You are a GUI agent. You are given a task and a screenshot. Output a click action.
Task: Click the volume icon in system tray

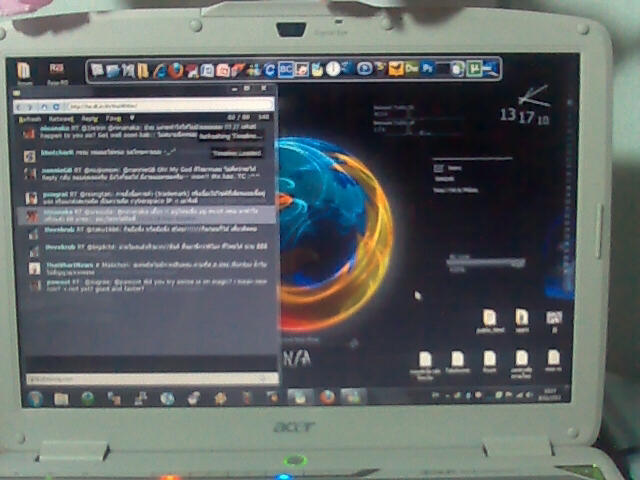[529, 395]
